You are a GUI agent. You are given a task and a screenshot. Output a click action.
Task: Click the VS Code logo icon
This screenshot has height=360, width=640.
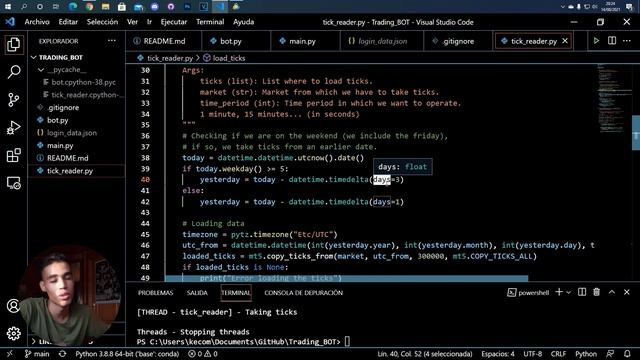tap(10, 22)
